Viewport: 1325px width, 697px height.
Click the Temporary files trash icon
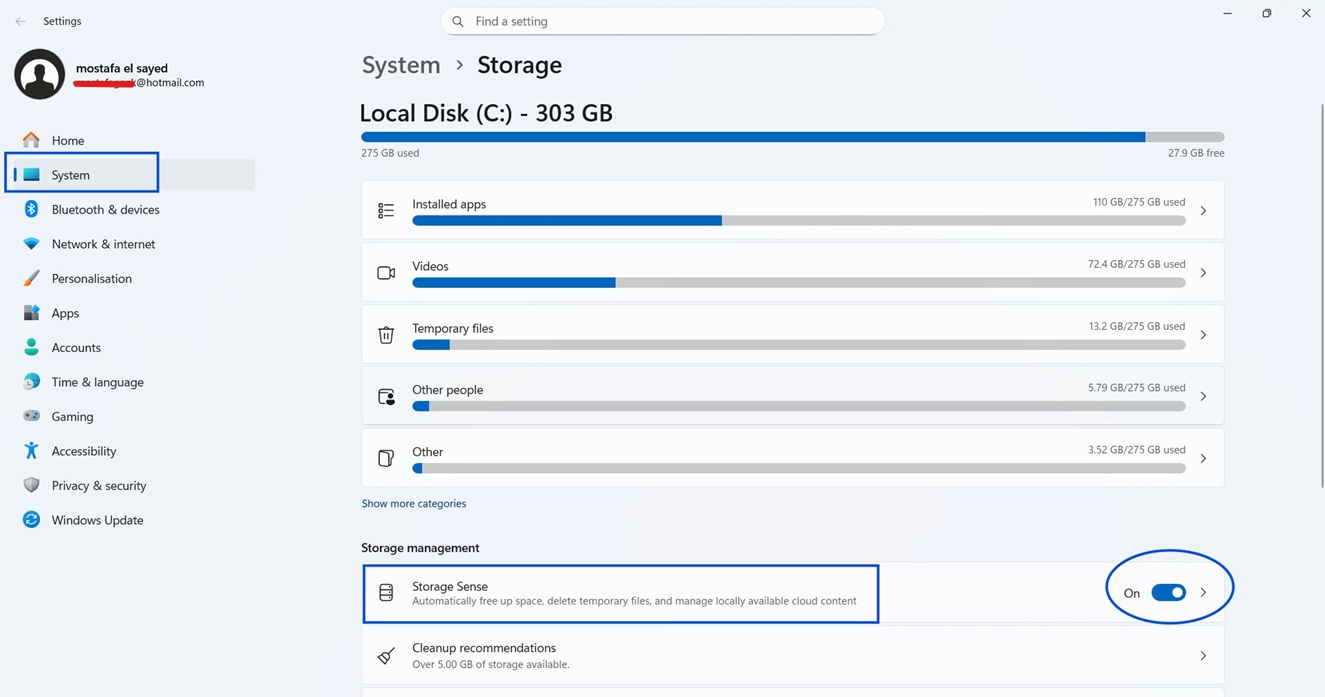[x=386, y=335]
